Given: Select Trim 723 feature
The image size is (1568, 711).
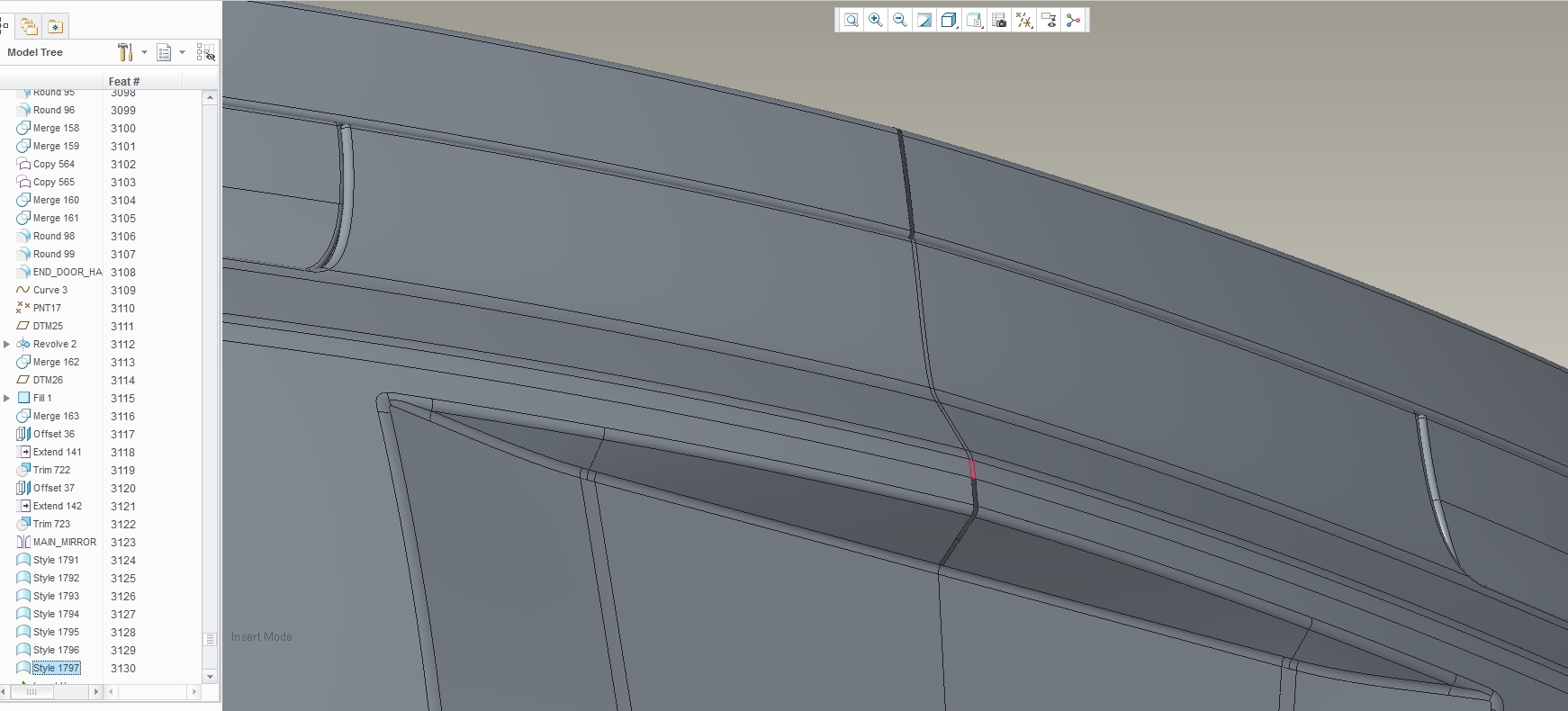Looking at the screenshot, I should point(51,524).
